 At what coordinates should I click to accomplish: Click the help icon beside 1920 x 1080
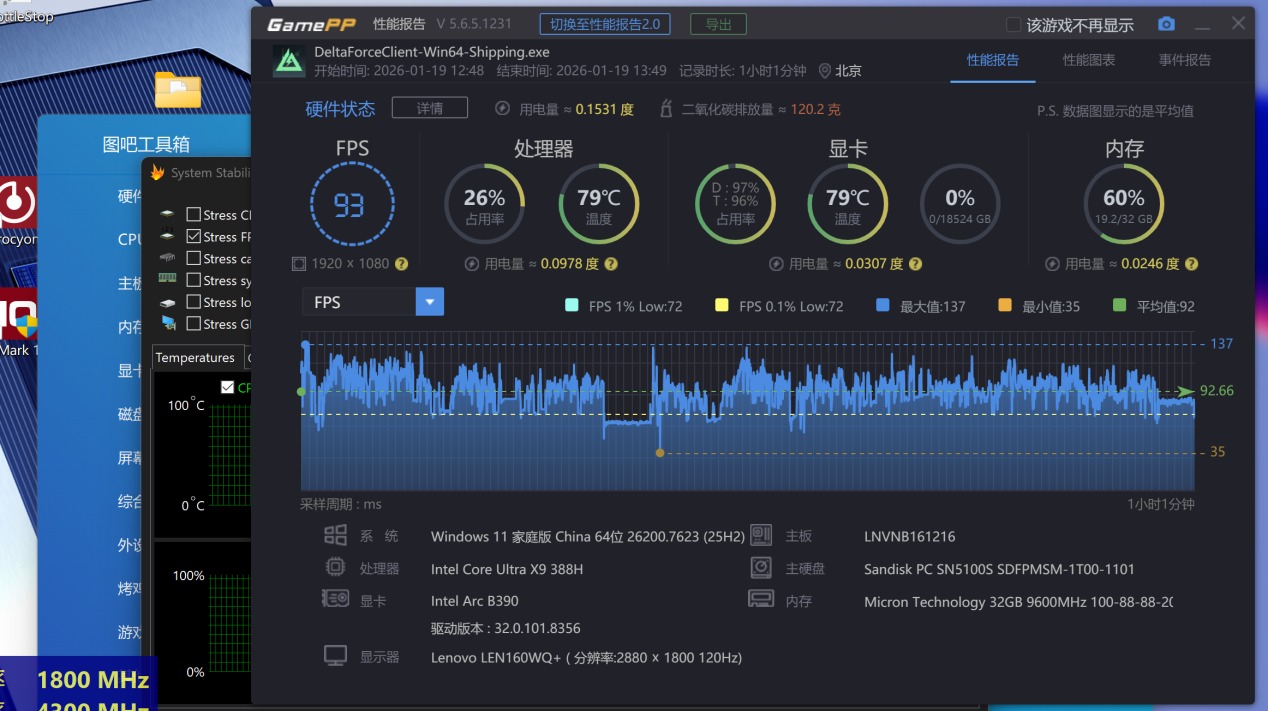click(401, 264)
